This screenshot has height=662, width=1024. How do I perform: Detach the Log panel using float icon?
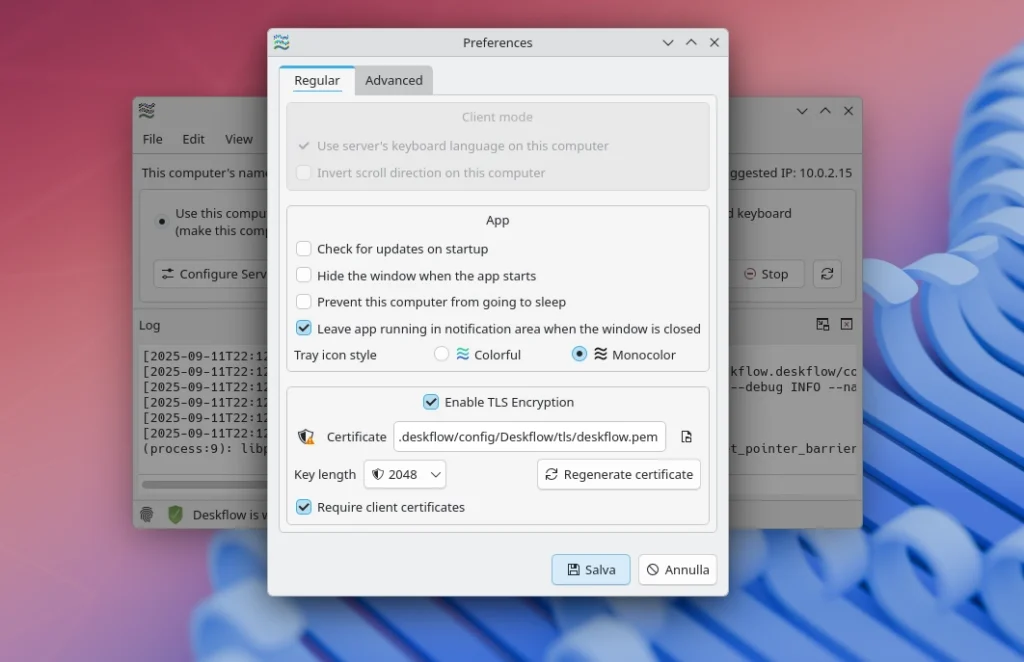[822, 324]
